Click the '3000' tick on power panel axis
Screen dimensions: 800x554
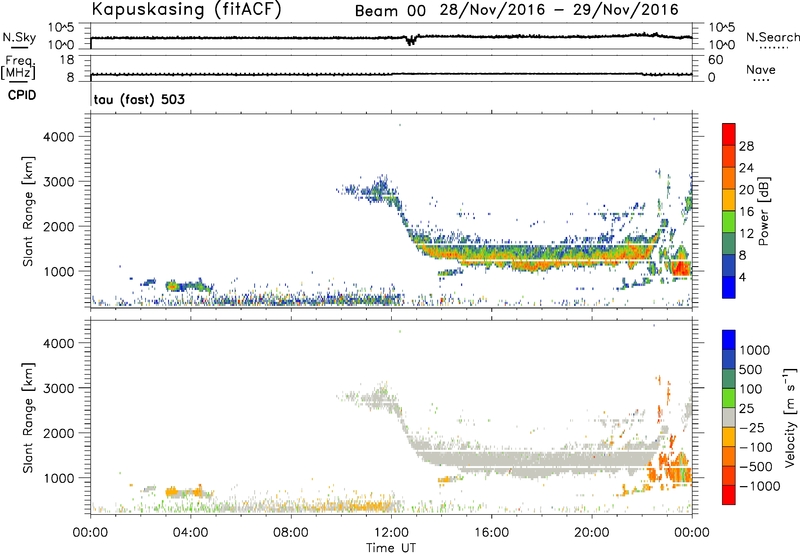(59, 182)
